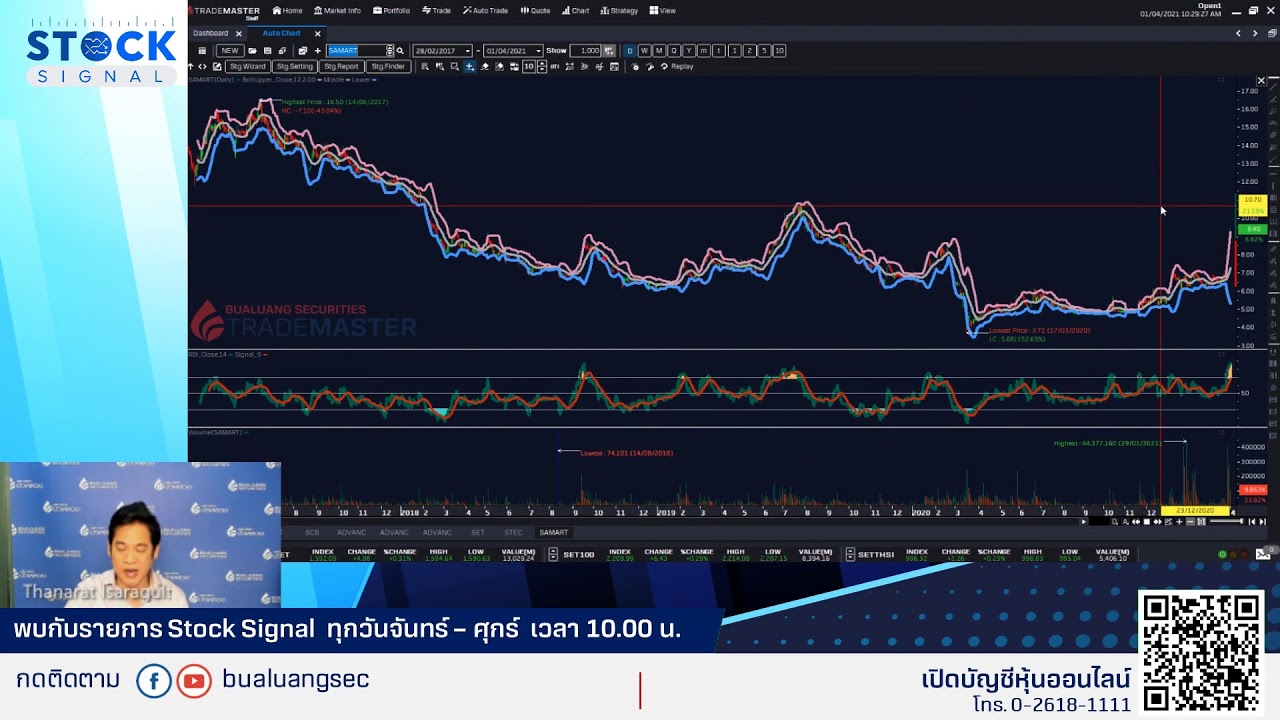Select the 5 minute timeframe button
Image resolution: width=1280 pixels, height=720 pixels.
pos(764,50)
